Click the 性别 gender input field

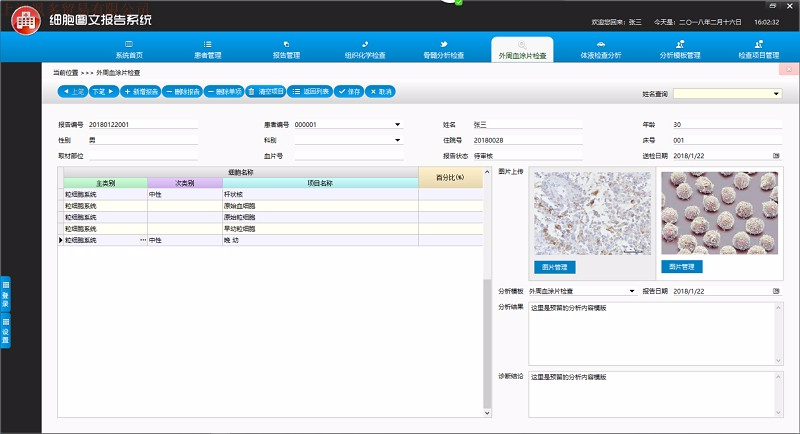[x=143, y=140]
